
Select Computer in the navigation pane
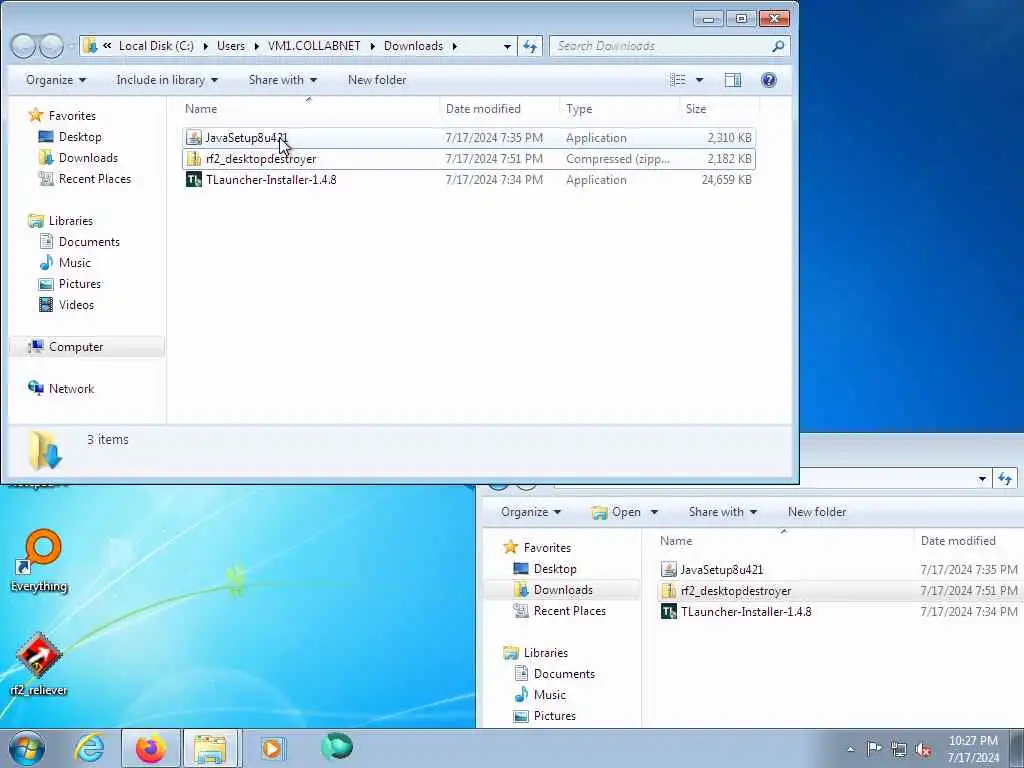coord(86,347)
